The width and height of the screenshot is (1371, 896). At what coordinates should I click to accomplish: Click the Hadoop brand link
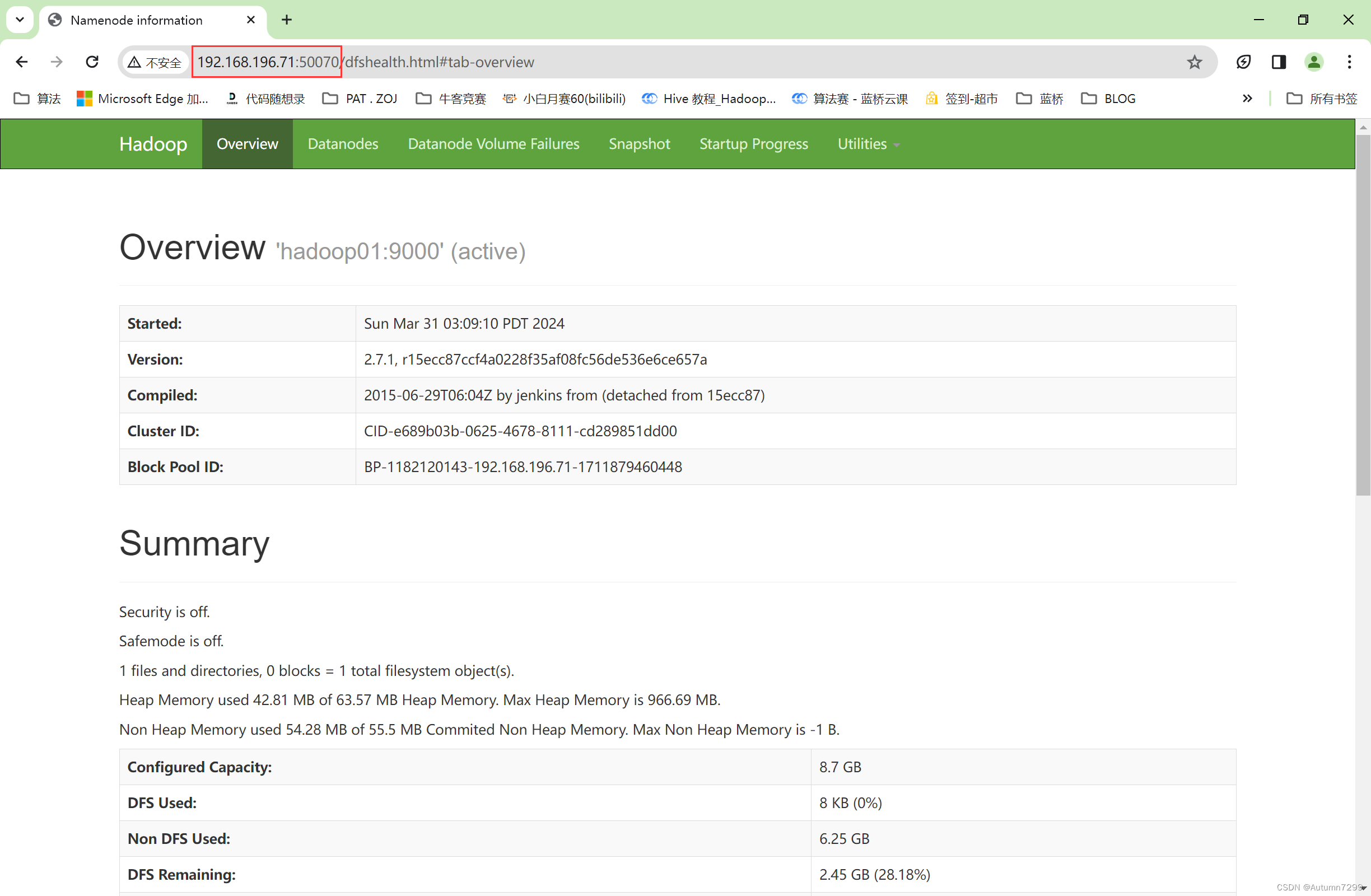pos(153,144)
